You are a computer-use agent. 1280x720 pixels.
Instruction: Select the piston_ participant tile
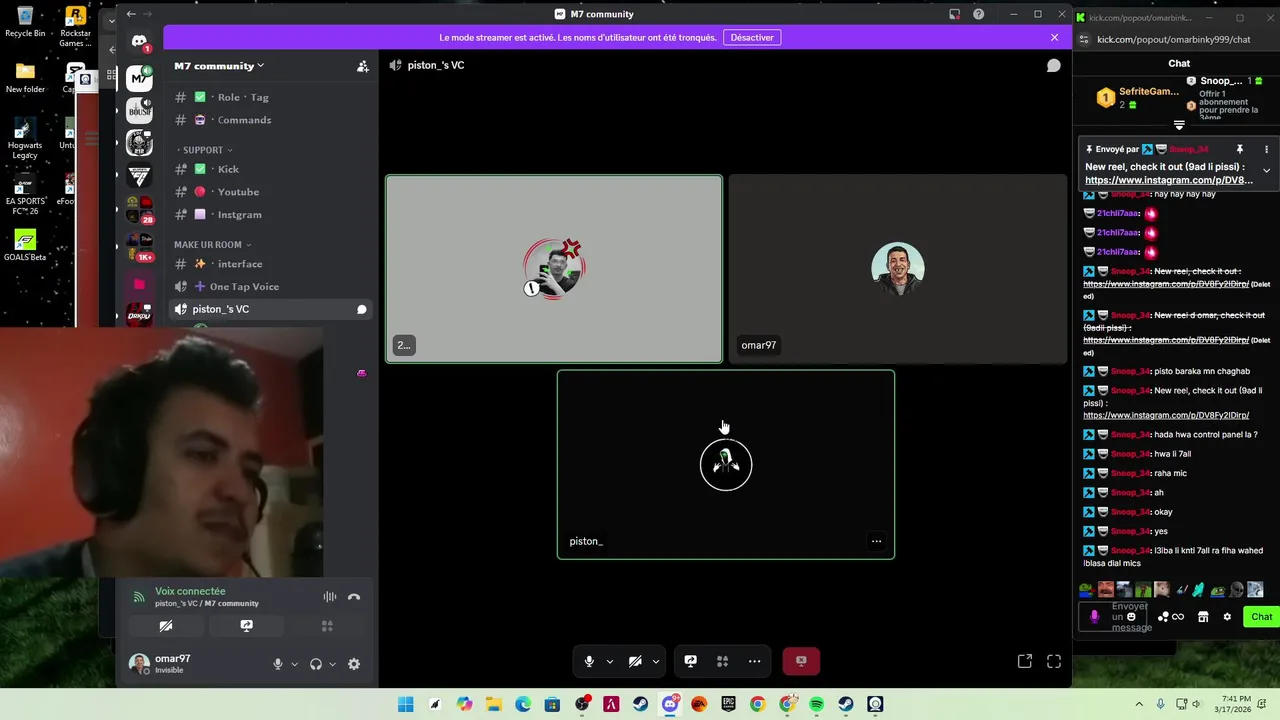pyautogui.click(x=726, y=464)
